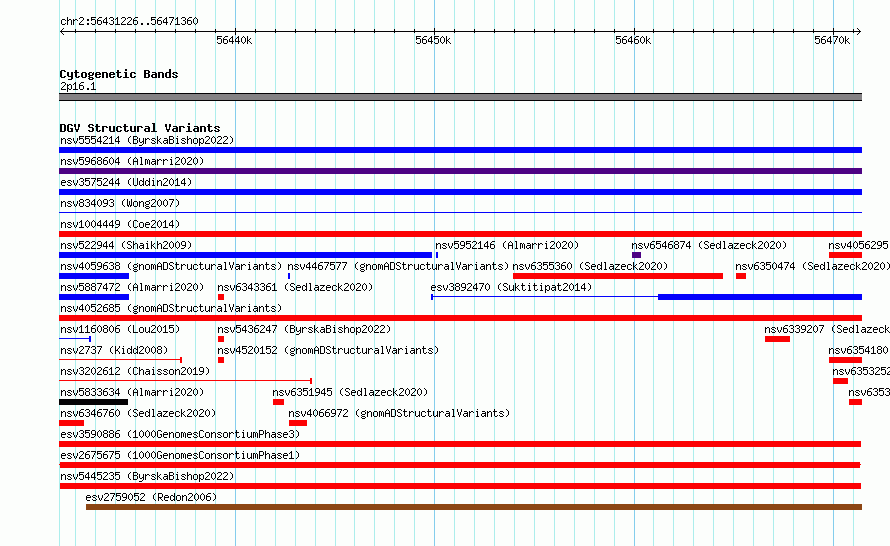Click esv3892470 (Suktitipat2014) label
Viewport: 890px width, 546px height.
(x=511, y=287)
